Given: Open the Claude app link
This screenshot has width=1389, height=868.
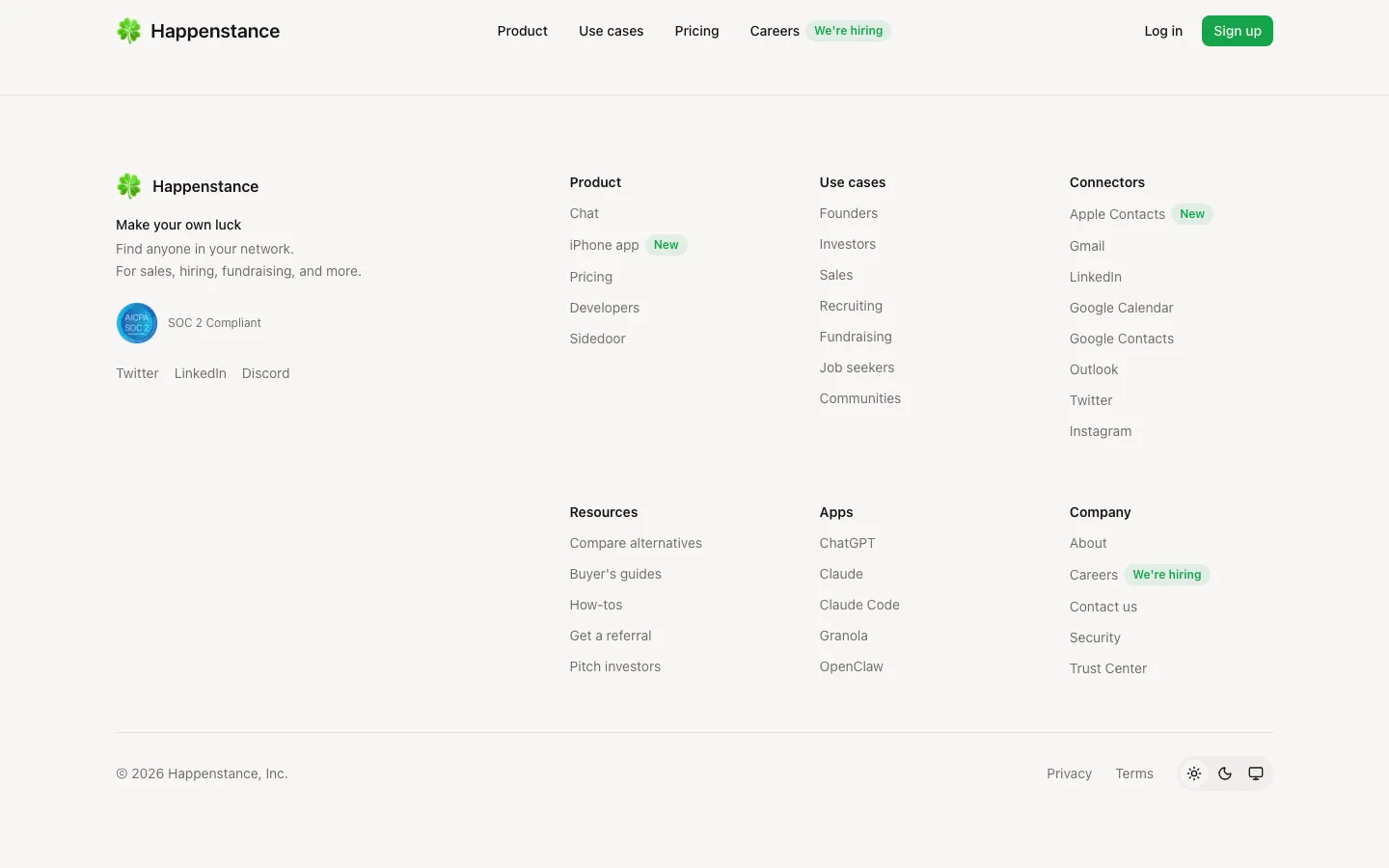Looking at the screenshot, I should pos(841,574).
